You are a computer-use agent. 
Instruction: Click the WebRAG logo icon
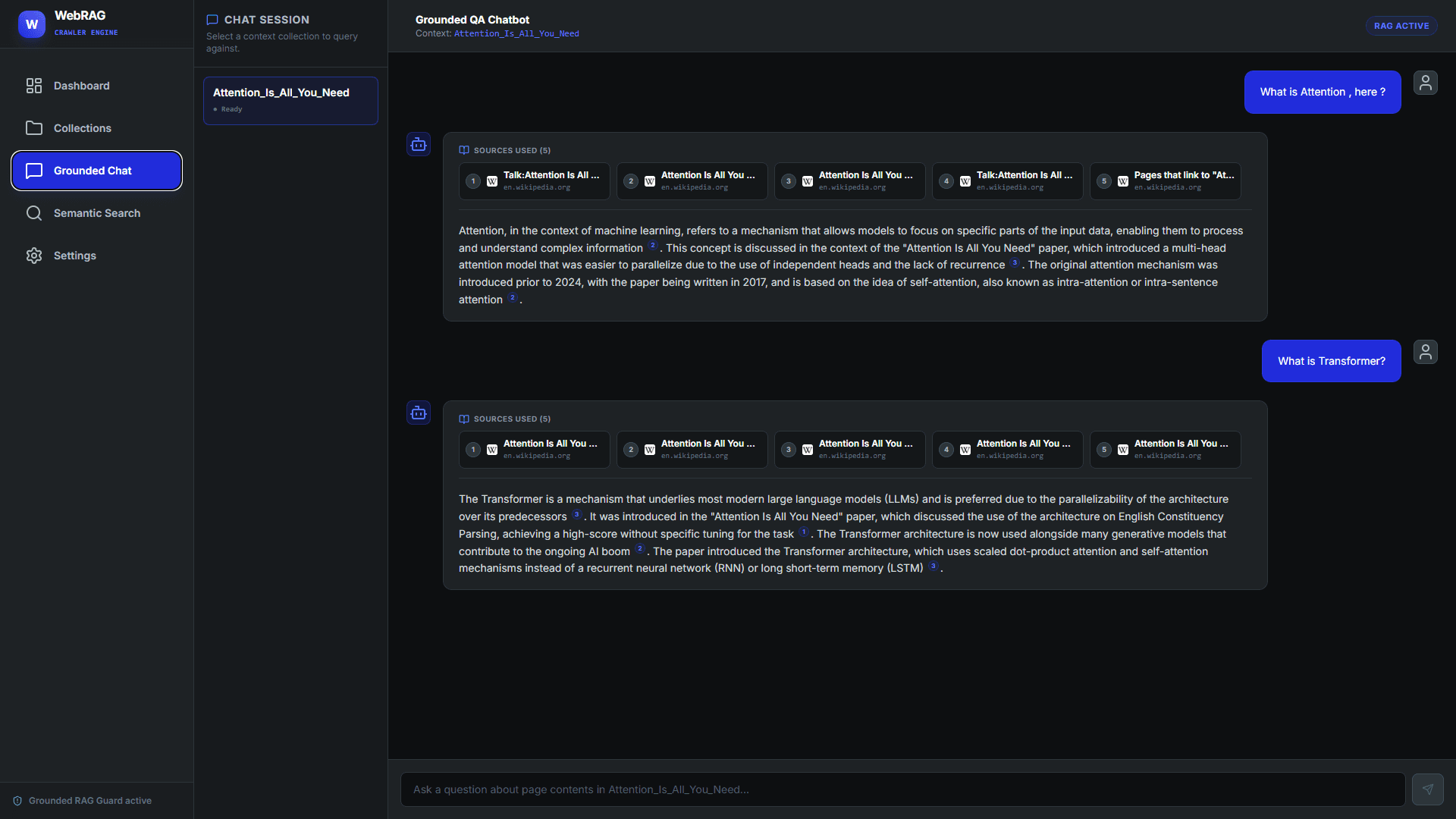32,24
